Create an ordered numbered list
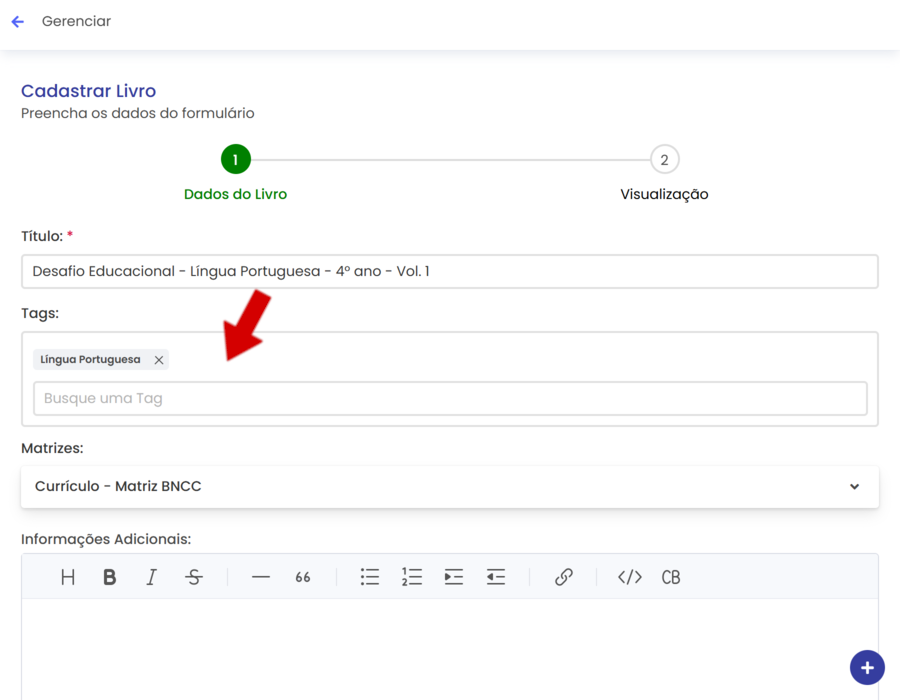Screen dimensions: 900x700 pyautogui.click(x=412, y=577)
